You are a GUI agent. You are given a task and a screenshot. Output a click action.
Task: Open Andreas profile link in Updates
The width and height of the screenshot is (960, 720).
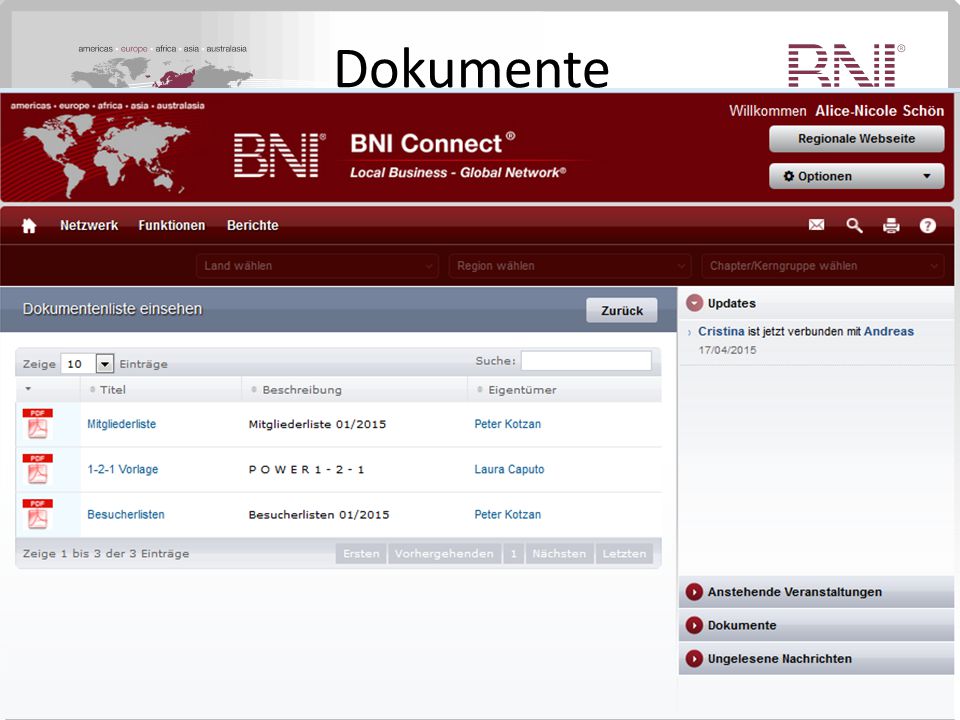888,331
